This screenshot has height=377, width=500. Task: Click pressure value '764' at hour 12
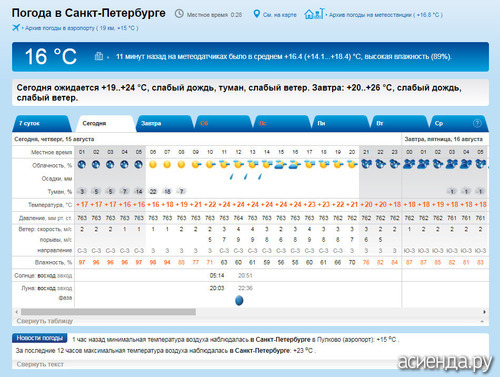238,218
